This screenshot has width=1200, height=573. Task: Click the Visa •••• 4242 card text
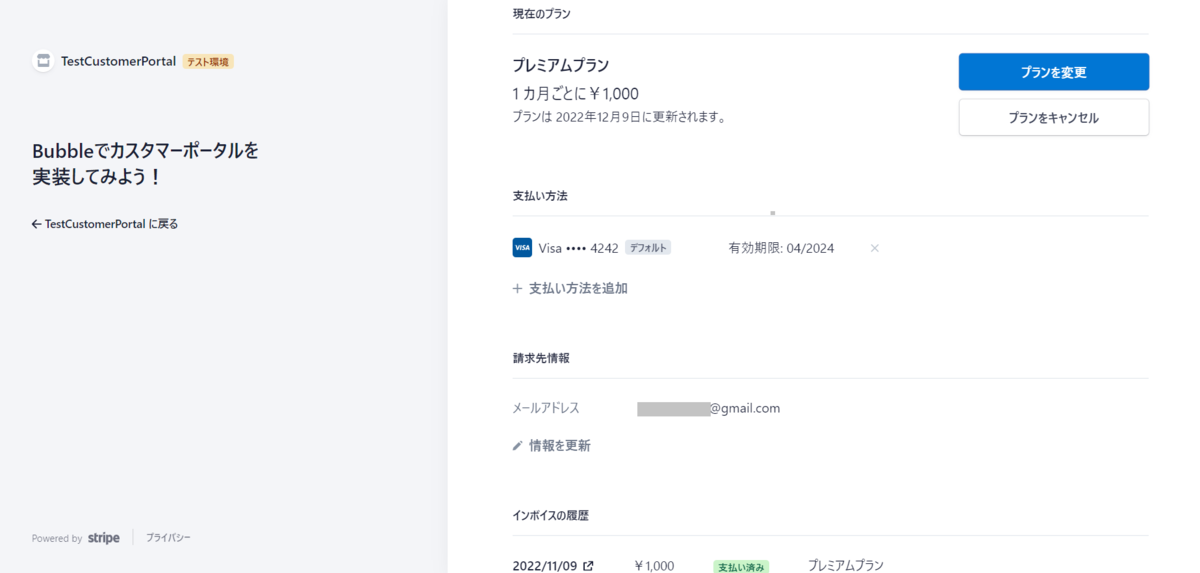point(578,248)
